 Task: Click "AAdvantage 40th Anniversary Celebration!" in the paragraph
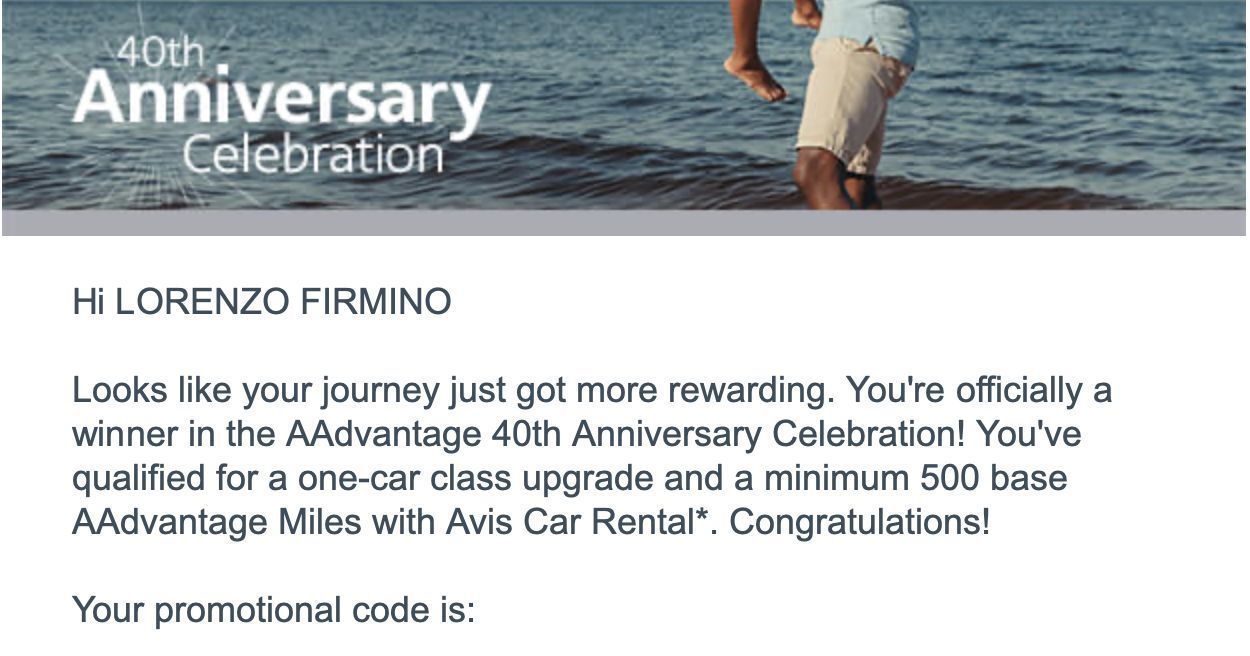pyautogui.click(x=627, y=435)
